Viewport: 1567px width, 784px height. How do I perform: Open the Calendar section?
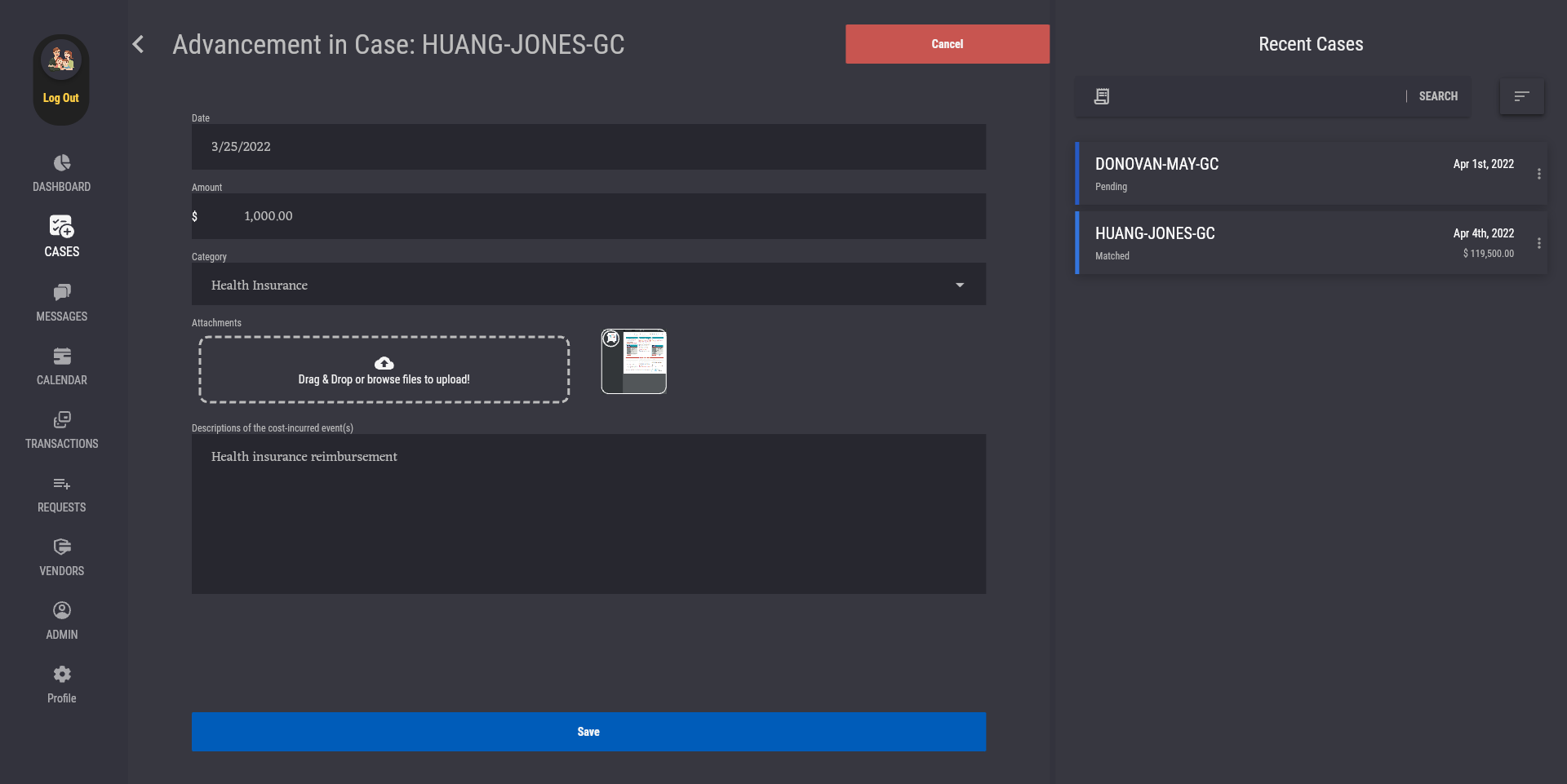[x=62, y=357]
